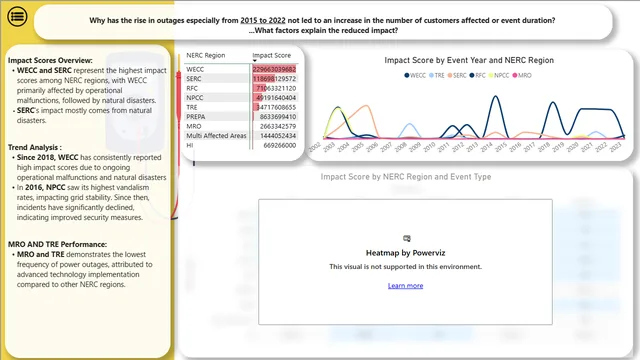Click the underlined 2015 to 2022 text
640x360 pixels.
pyautogui.click(x=263, y=20)
